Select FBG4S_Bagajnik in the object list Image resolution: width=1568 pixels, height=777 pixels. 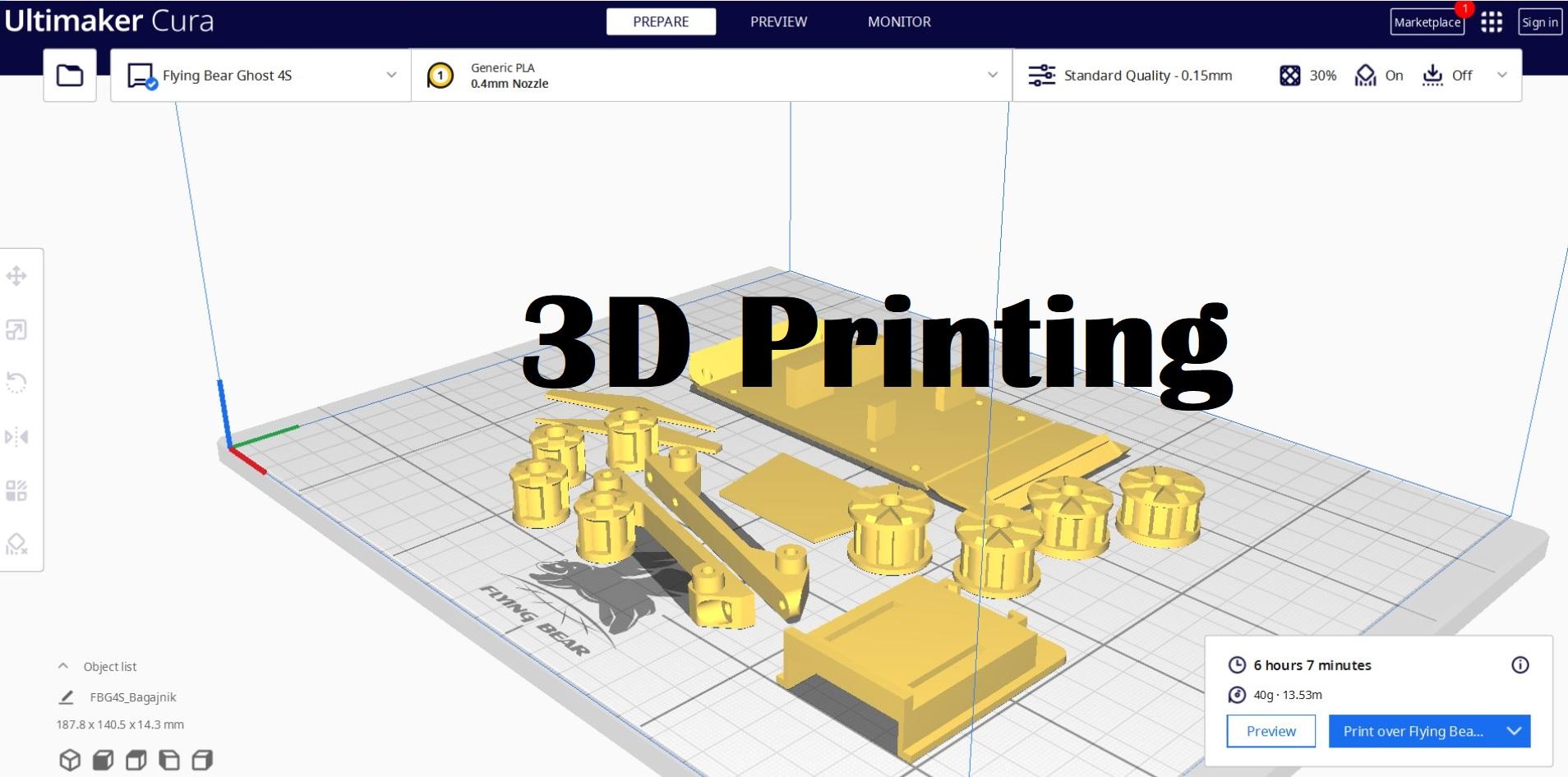133,697
